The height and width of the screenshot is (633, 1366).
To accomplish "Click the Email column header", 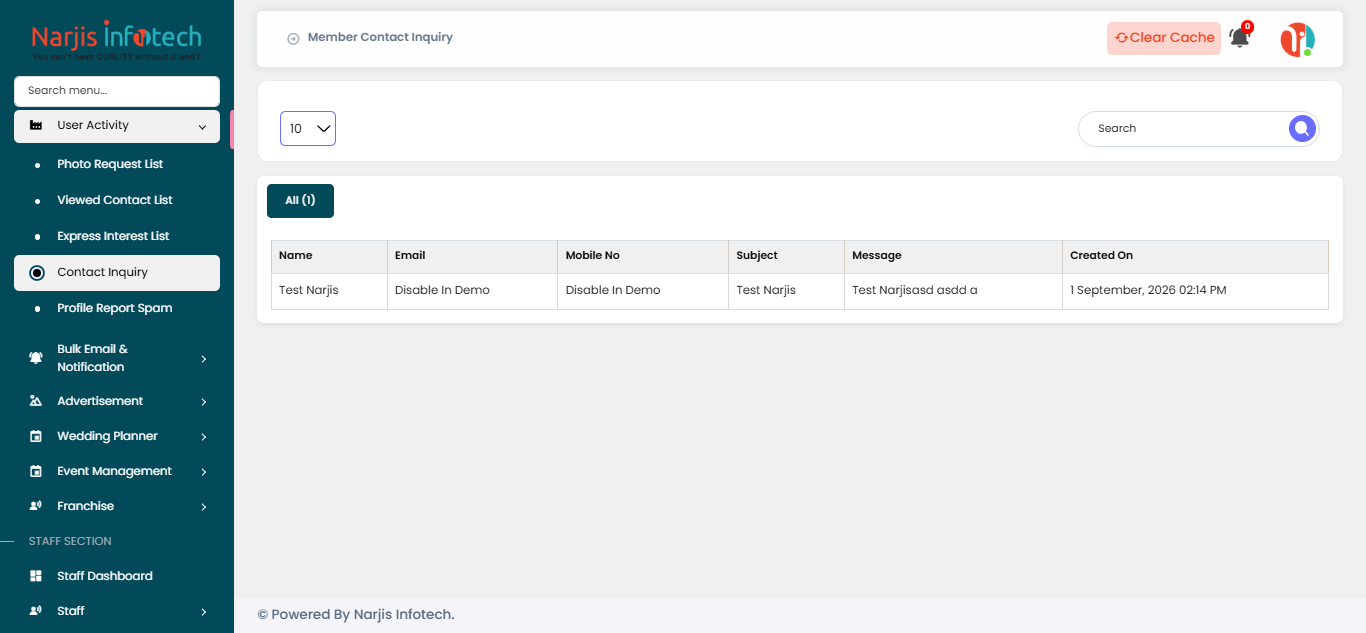I will pos(472,257).
